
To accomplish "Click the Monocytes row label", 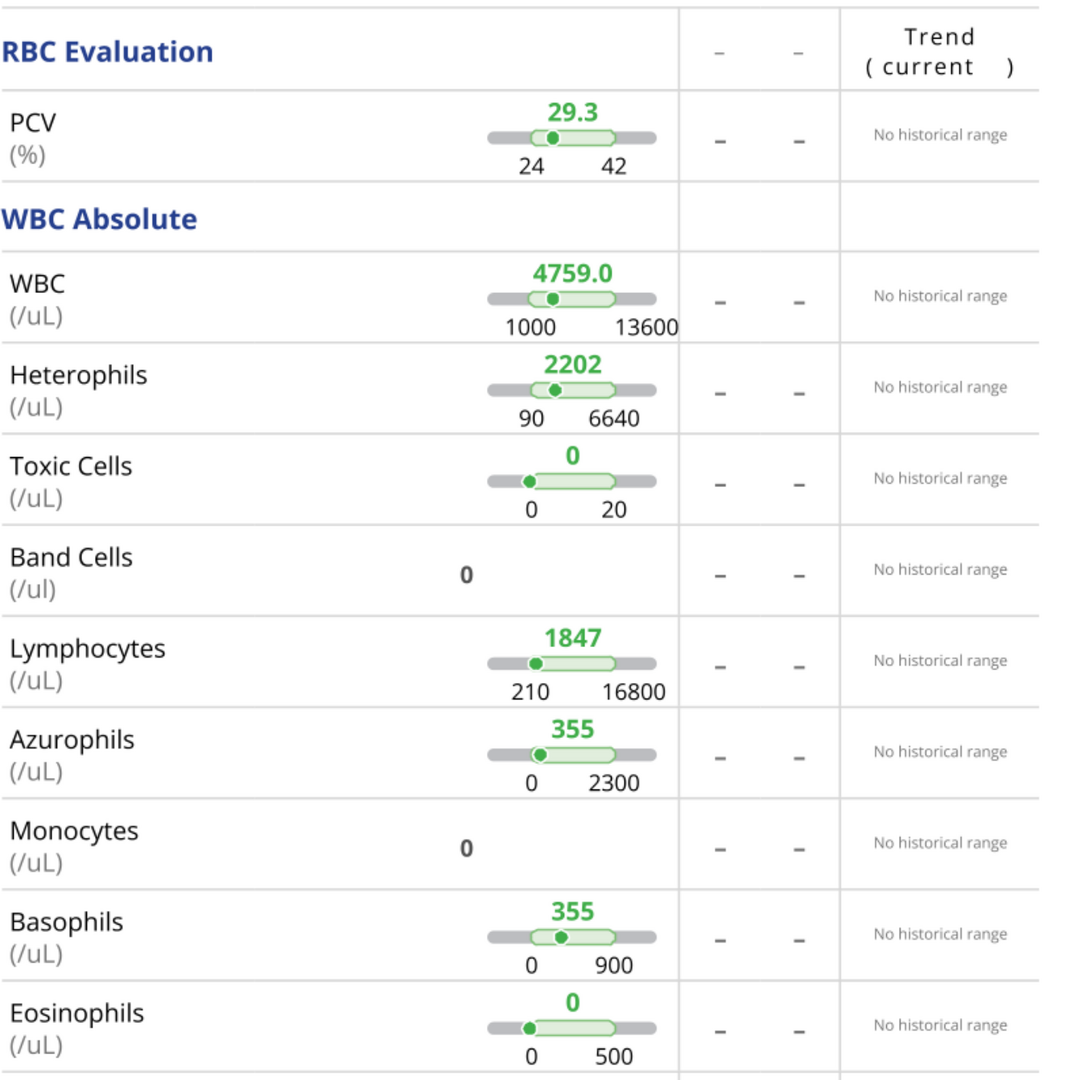I will (74, 831).
